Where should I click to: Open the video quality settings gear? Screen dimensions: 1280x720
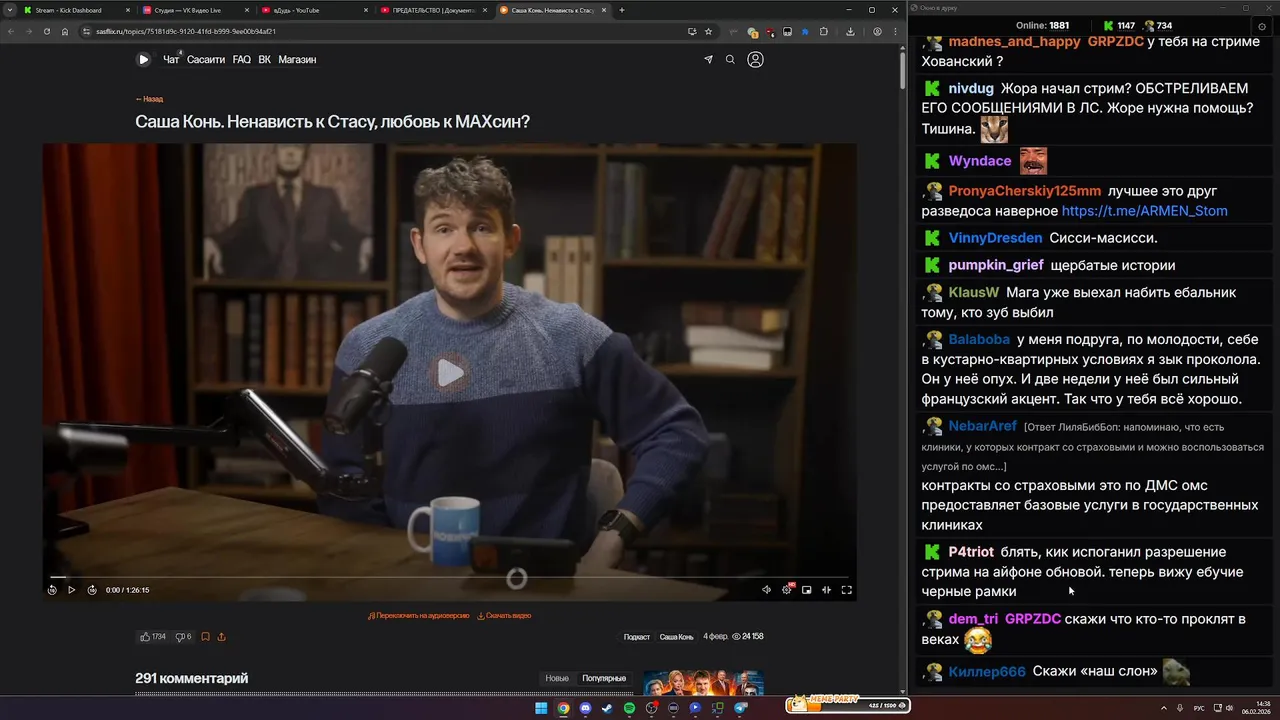click(787, 590)
